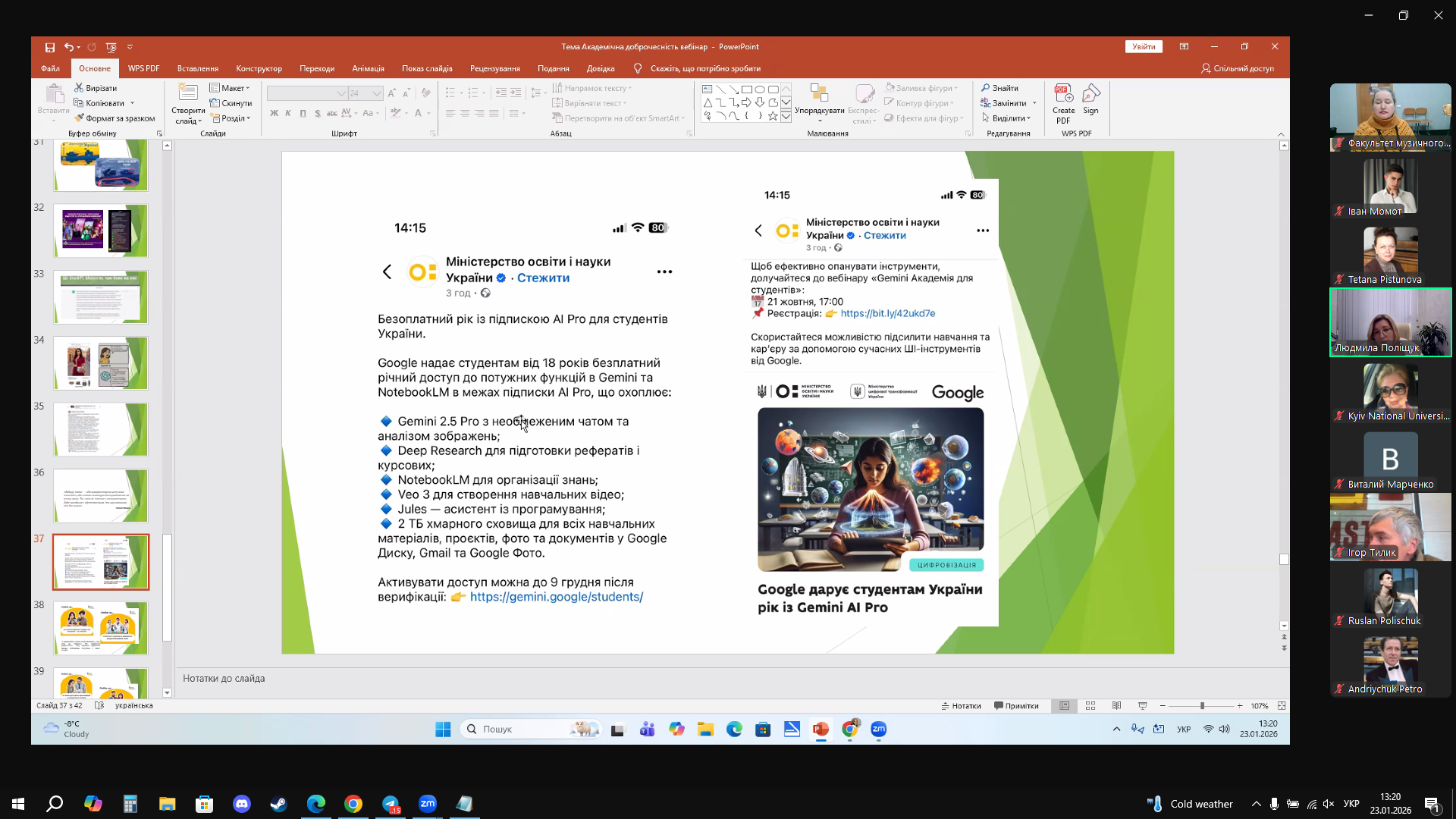
Task: Open Zoom app in inner taskbar
Action: pyautogui.click(x=879, y=729)
